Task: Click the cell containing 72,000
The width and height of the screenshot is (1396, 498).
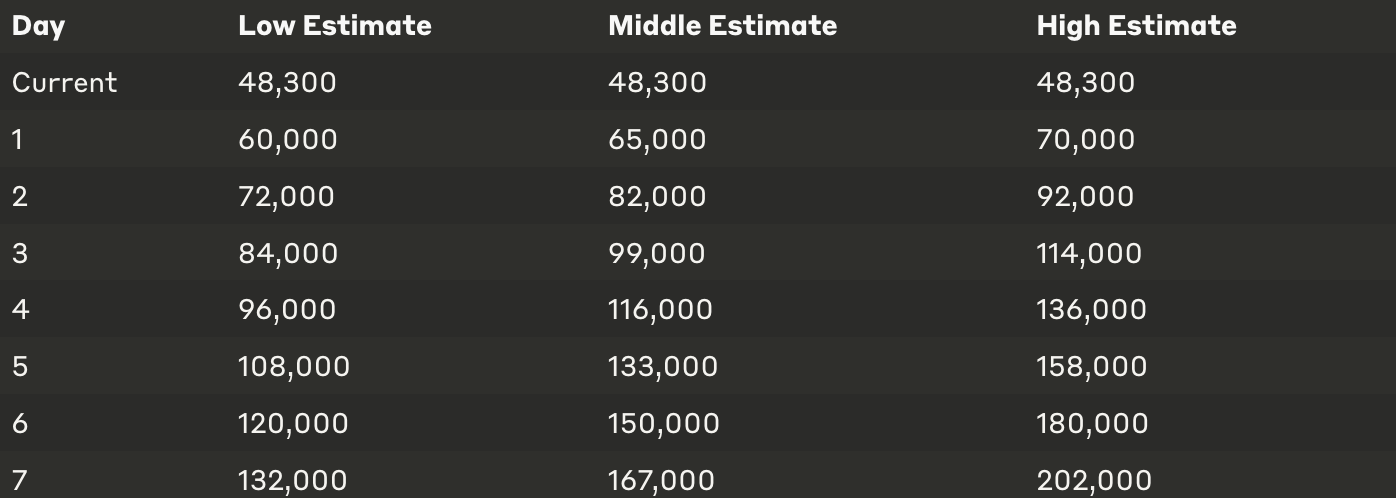Action: 286,196
